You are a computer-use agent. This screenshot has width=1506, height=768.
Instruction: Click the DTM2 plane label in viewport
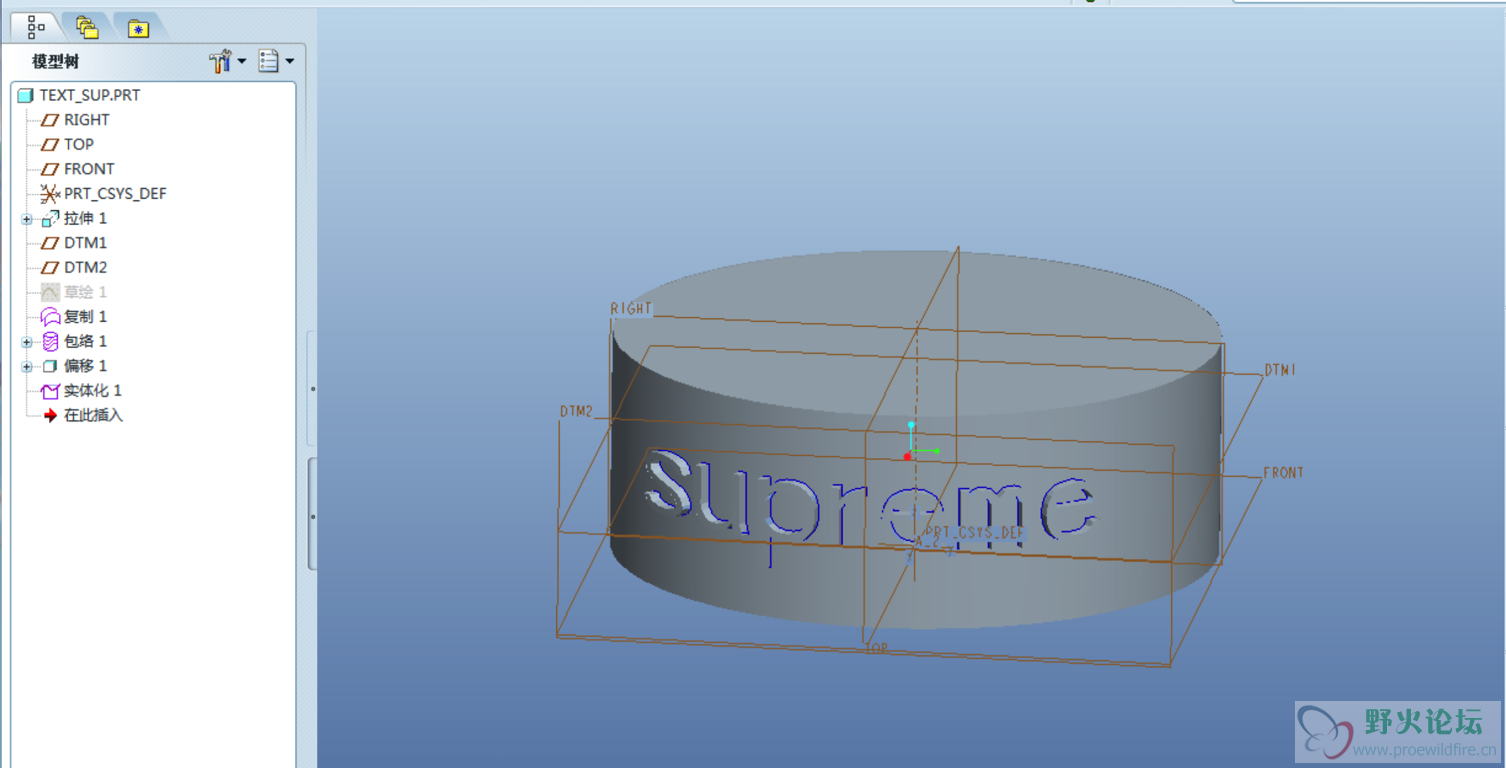click(576, 411)
